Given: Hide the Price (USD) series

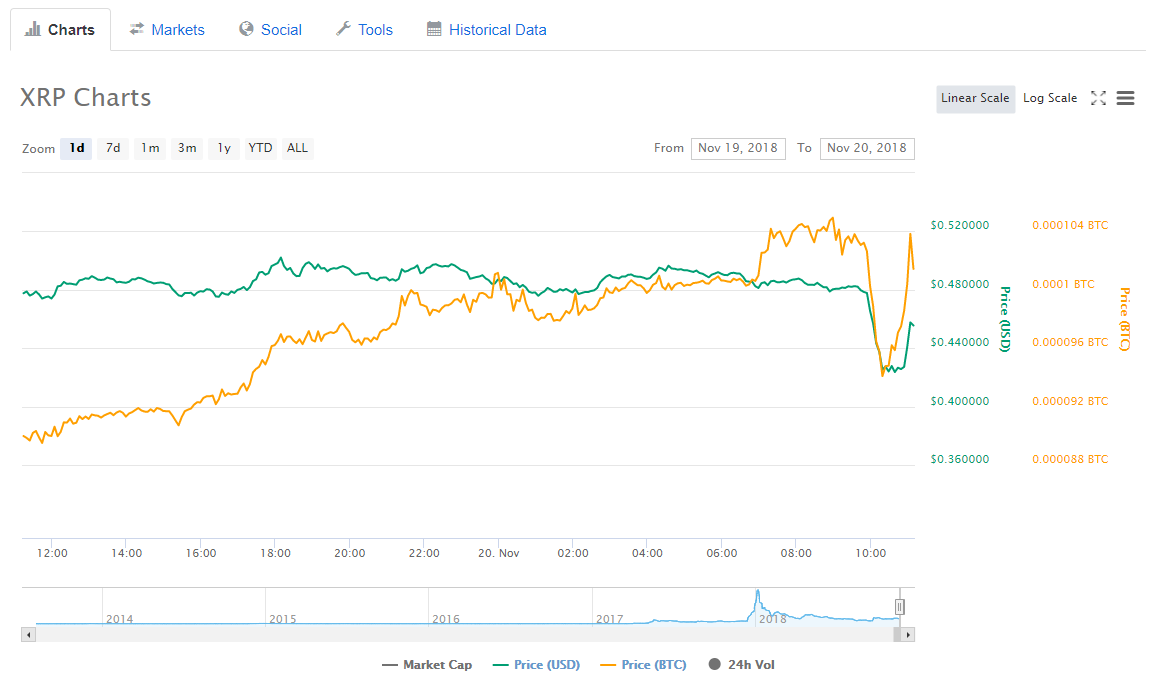Looking at the screenshot, I should [x=539, y=665].
